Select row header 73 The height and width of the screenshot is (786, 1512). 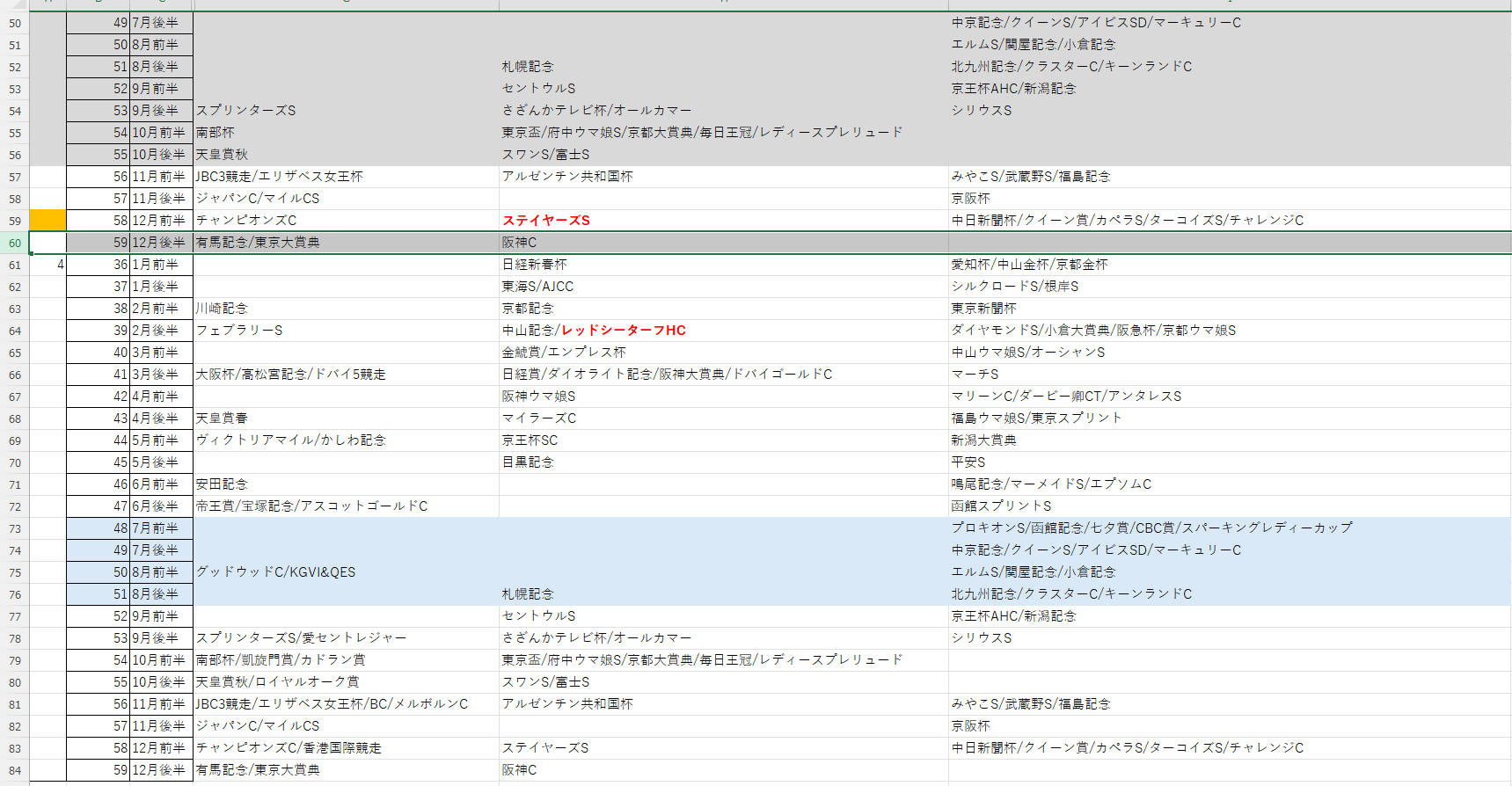15,528
